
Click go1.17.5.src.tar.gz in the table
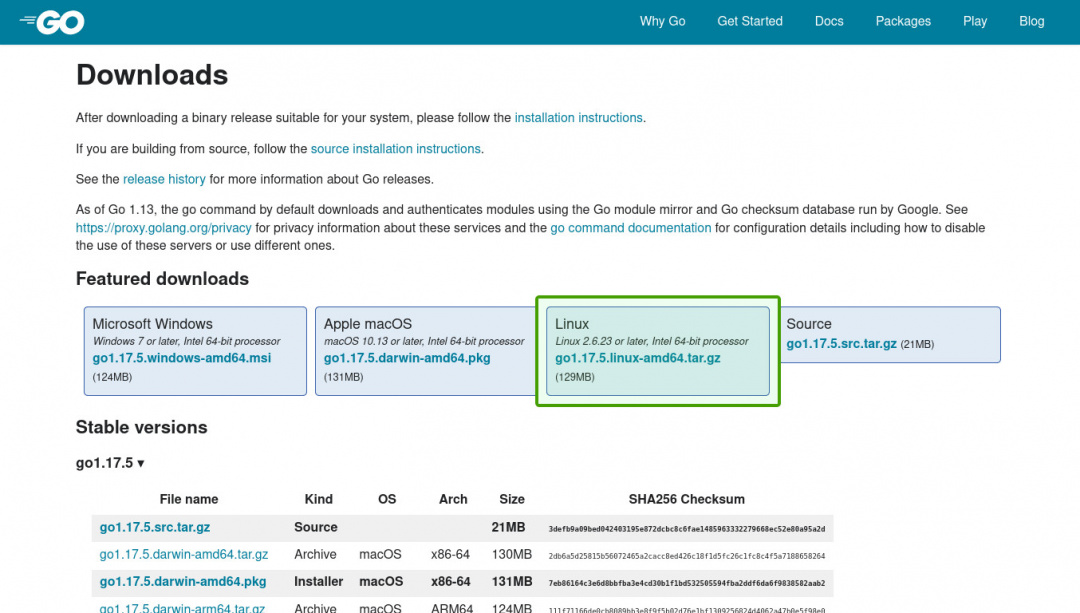point(155,527)
